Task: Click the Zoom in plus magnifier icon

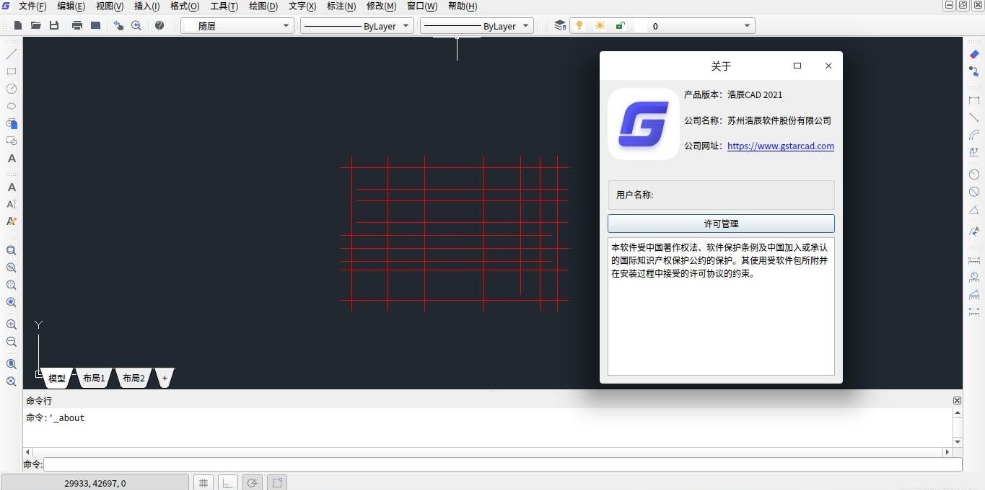Action: 11,324
